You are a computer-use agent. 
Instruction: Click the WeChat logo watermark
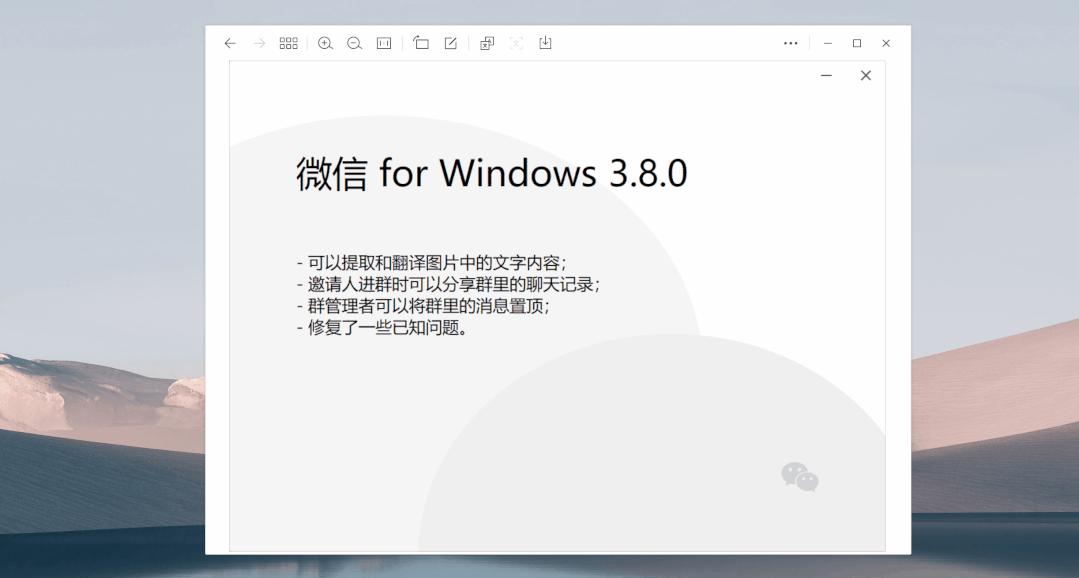[x=800, y=478]
